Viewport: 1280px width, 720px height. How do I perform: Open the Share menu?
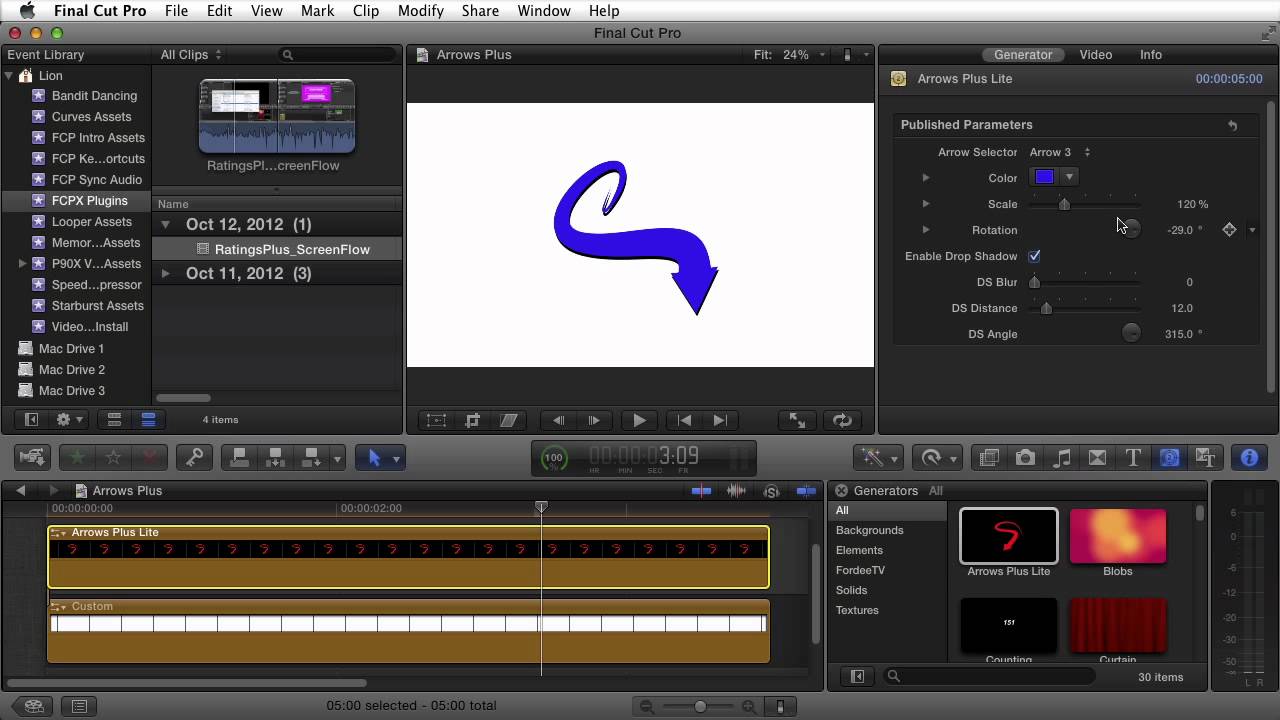(x=480, y=11)
